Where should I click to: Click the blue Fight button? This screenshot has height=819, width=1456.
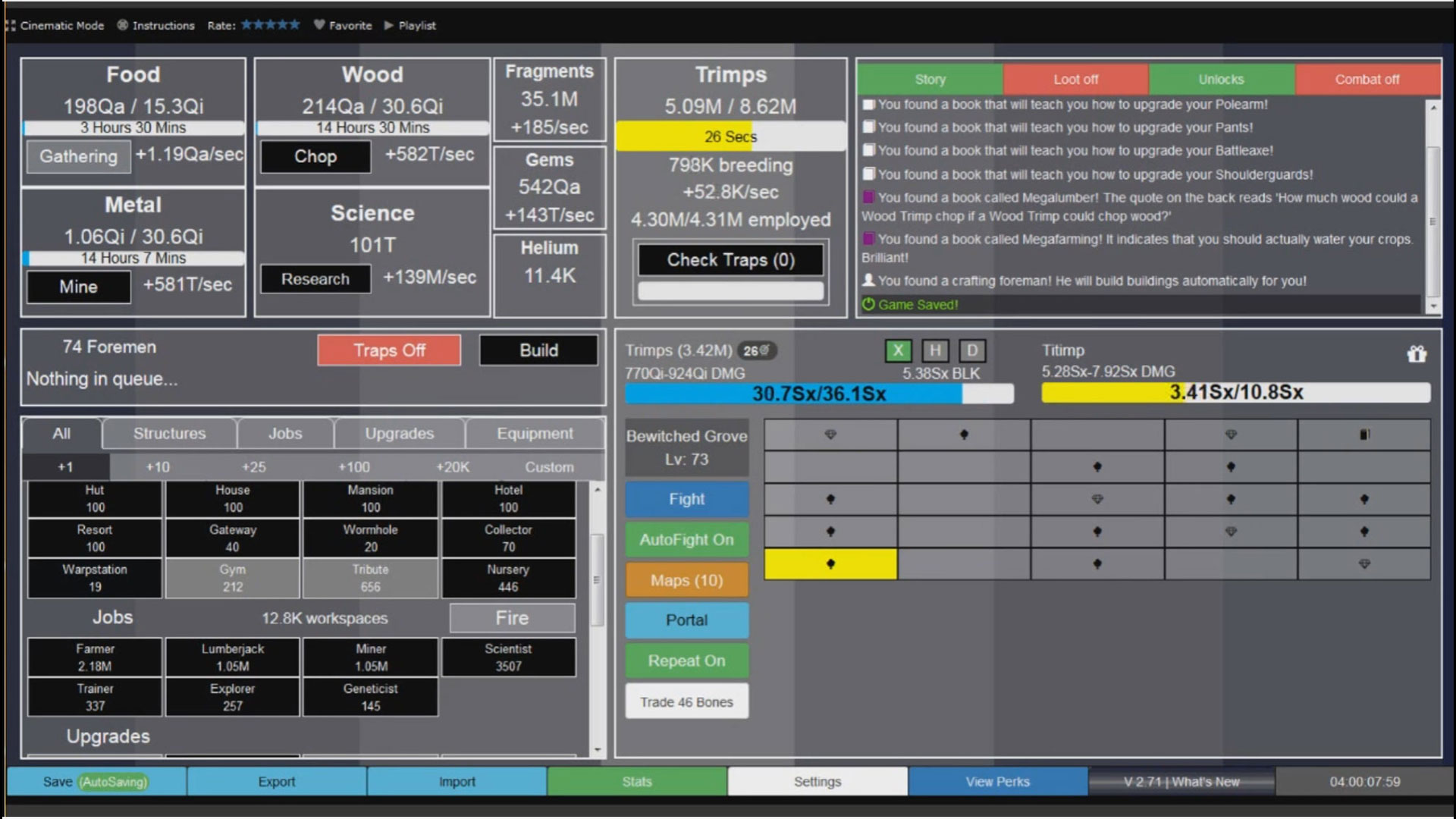tap(686, 499)
